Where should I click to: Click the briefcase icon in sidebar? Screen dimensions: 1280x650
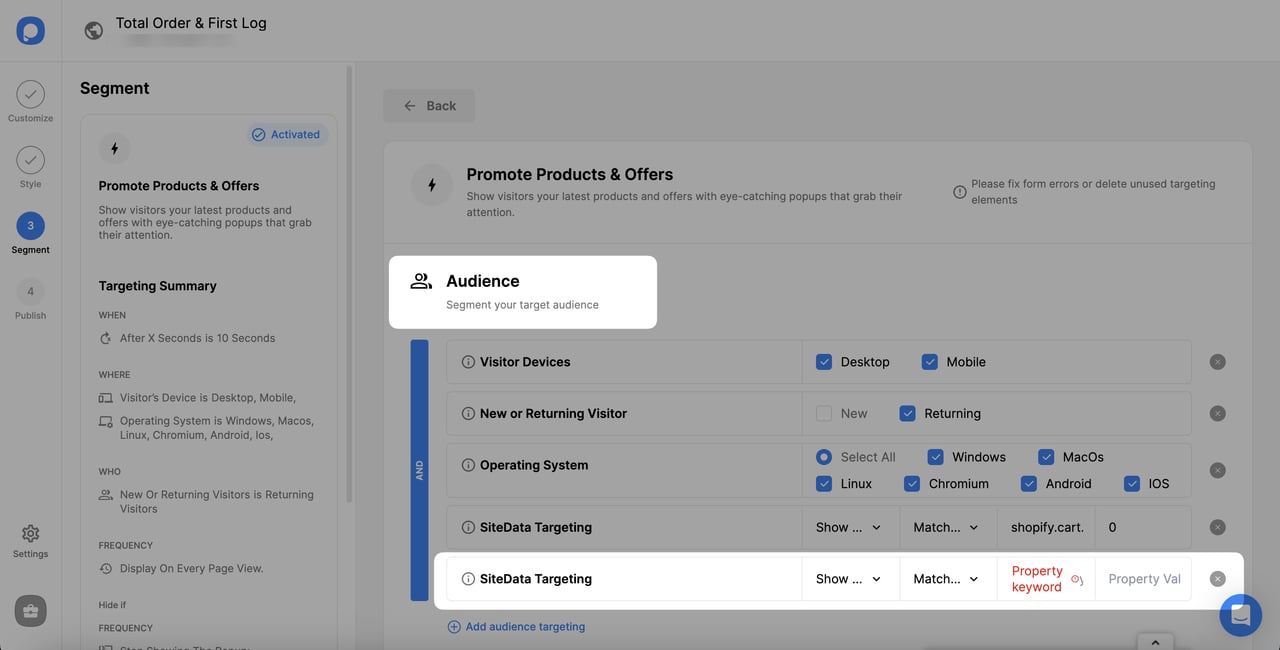pos(30,611)
